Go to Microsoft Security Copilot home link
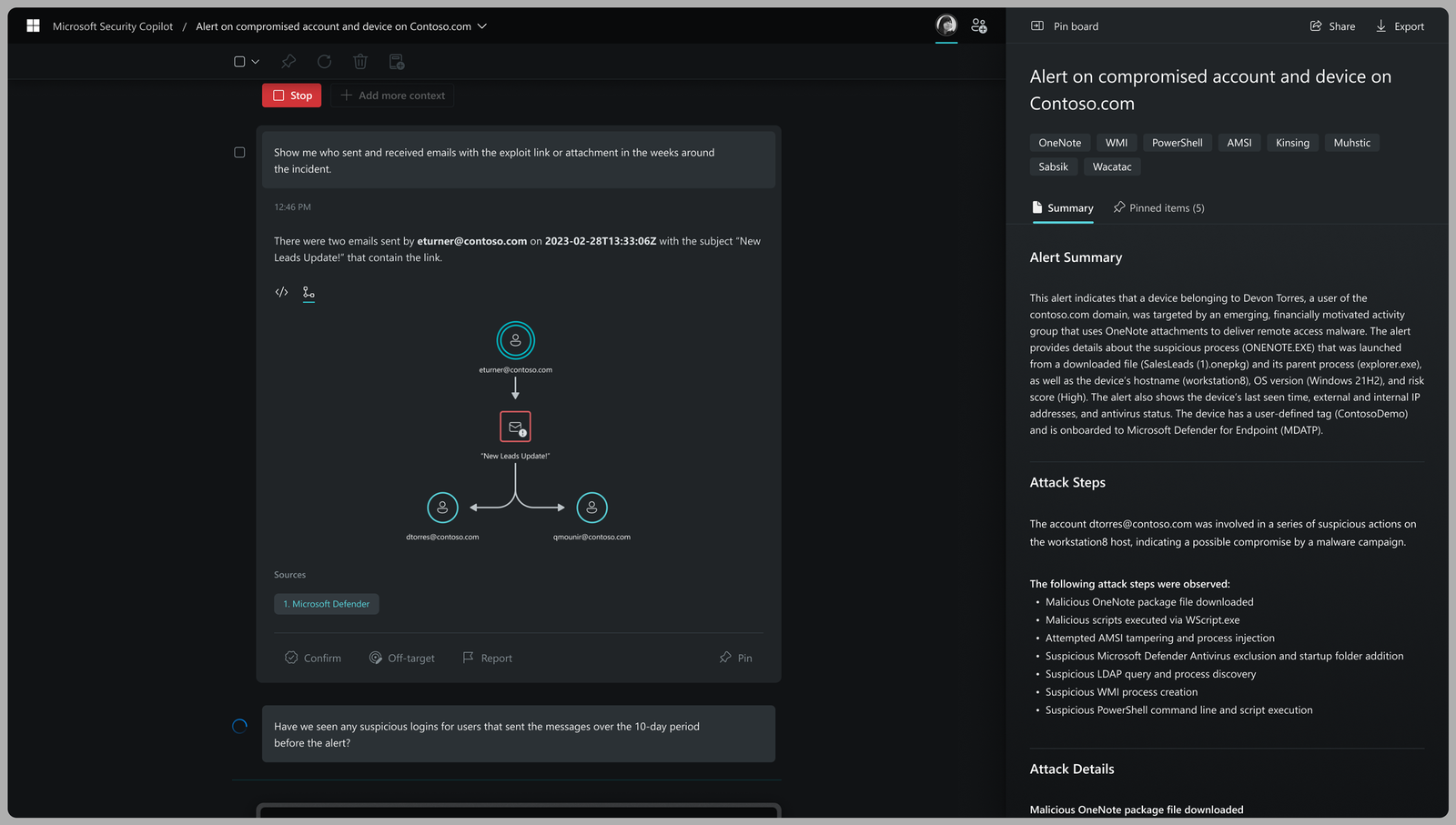Viewport: 1456px width, 825px height. [113, 26]
